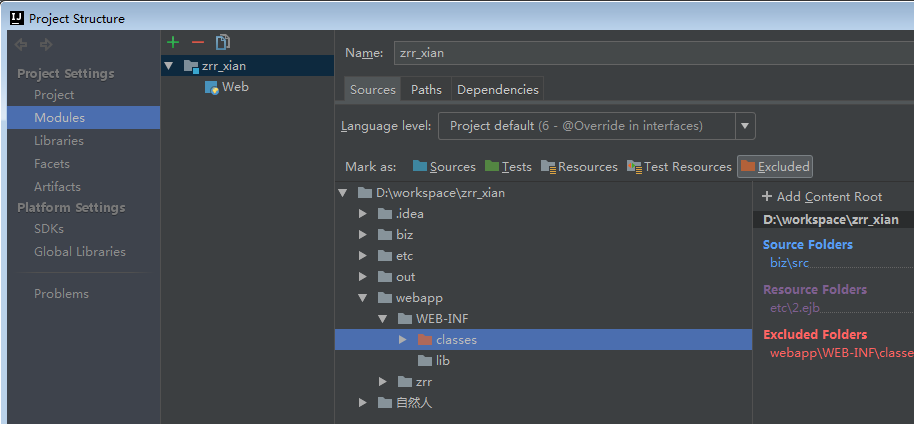This screenshot has width=914, height=424.
Task: Click the biz\src source folder entry
Action: coord(789,263)
